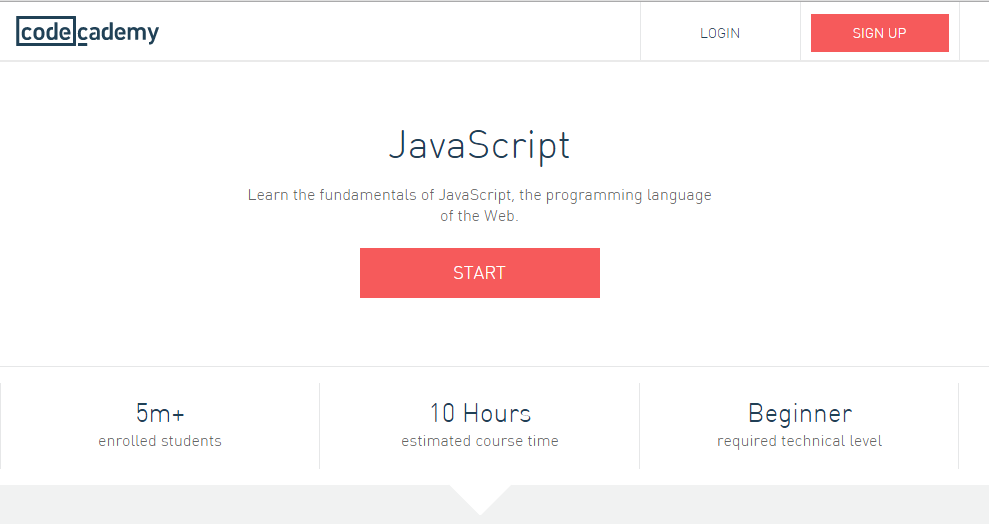Click "programming language" in the course description

pos(628,195)
